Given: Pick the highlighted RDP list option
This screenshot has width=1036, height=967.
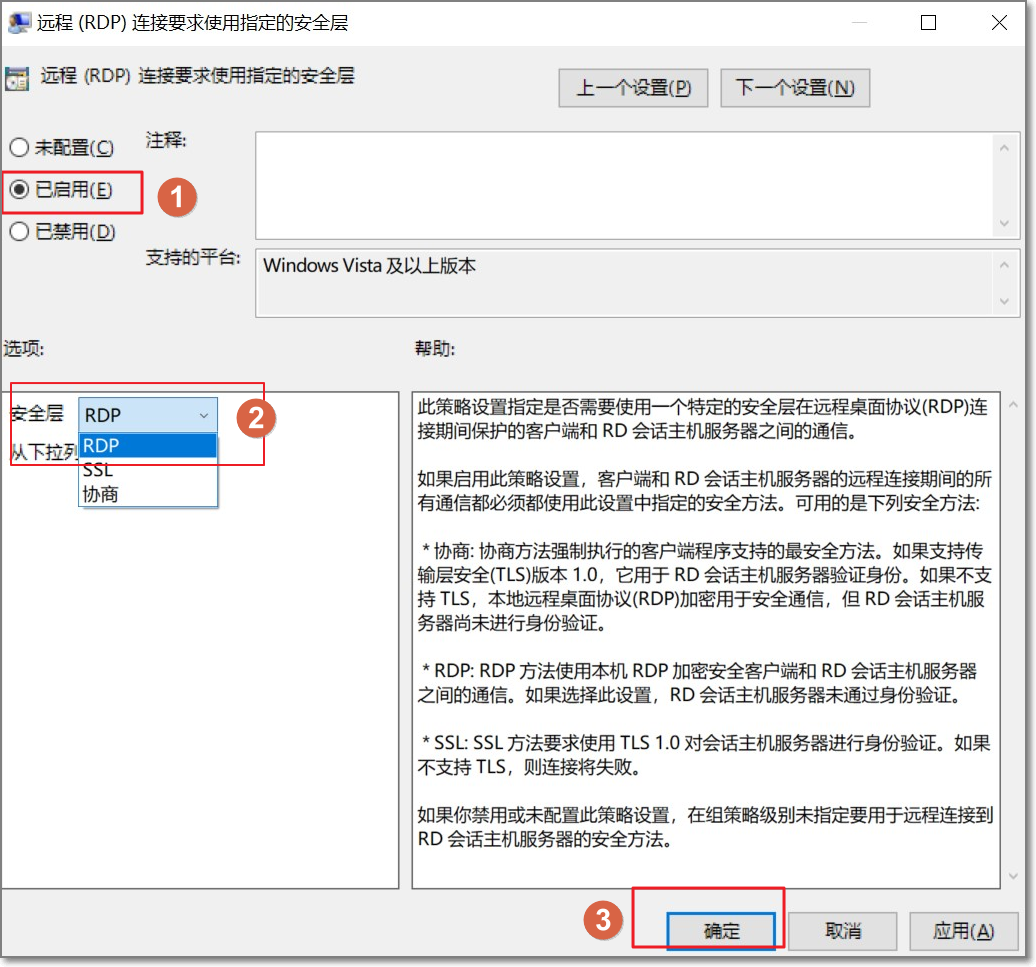Looking at the screenshot, I should (148, 446).
